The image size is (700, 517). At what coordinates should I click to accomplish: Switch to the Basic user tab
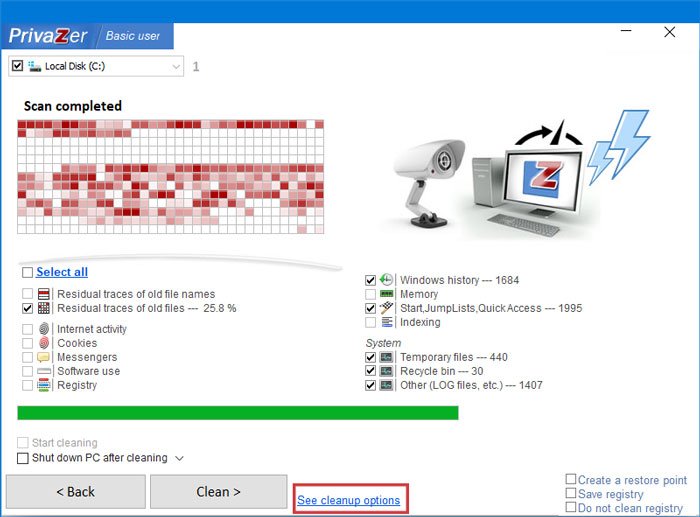[x=133, y=36]
